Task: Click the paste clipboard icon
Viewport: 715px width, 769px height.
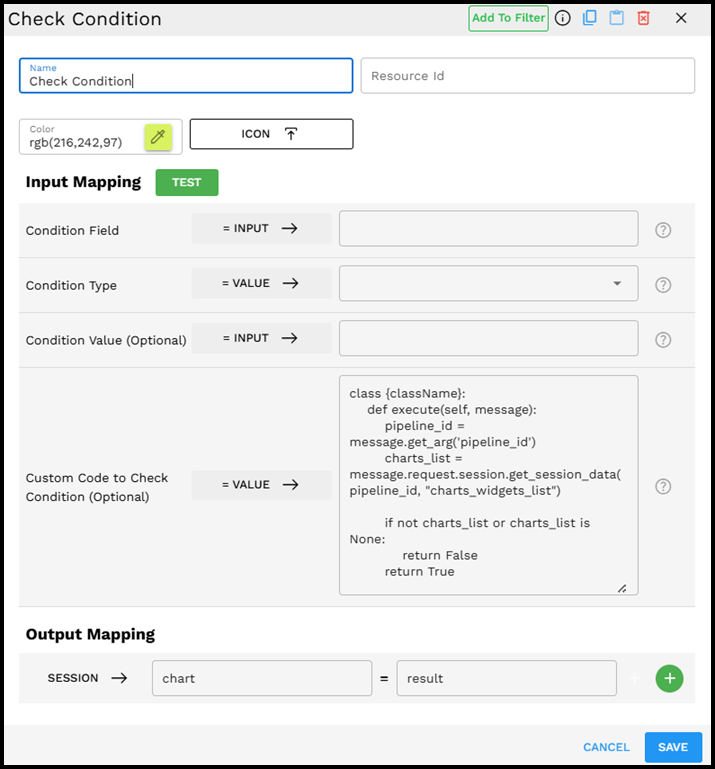Action: click(x=616, y=18)
